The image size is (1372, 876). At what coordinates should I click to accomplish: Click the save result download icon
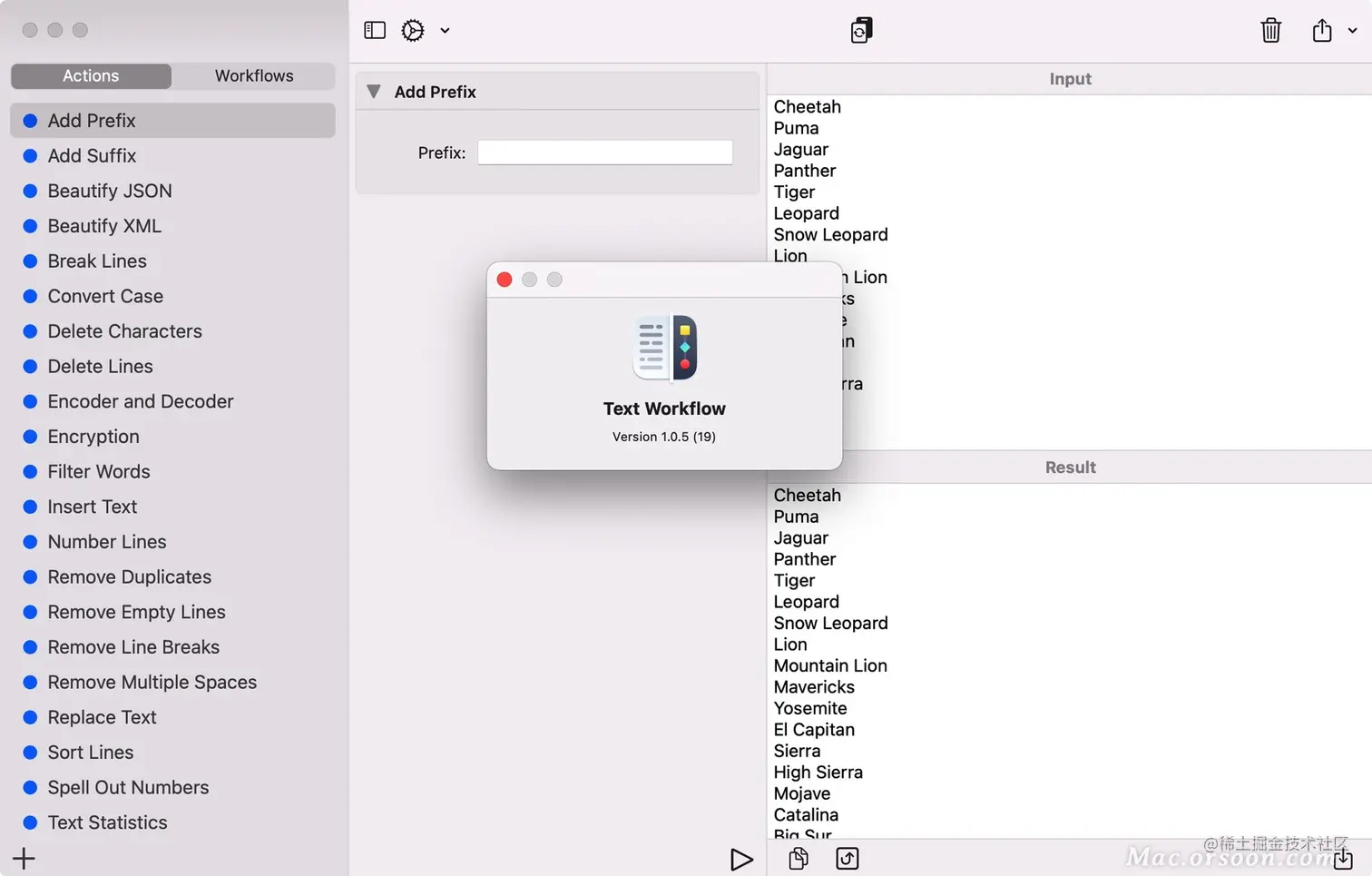[x=1343, y=859]
